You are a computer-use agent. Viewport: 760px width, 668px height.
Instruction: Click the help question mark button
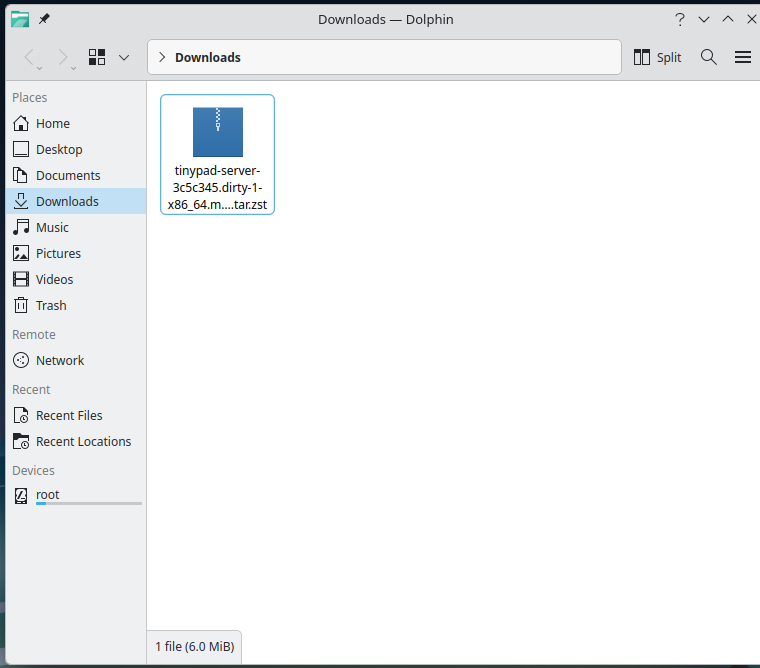click(x=680, y=19)
